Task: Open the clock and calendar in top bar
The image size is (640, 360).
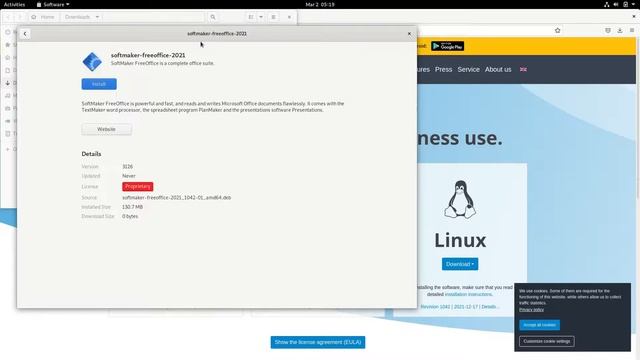Action: pyautogui.click(x=320, y=4)
